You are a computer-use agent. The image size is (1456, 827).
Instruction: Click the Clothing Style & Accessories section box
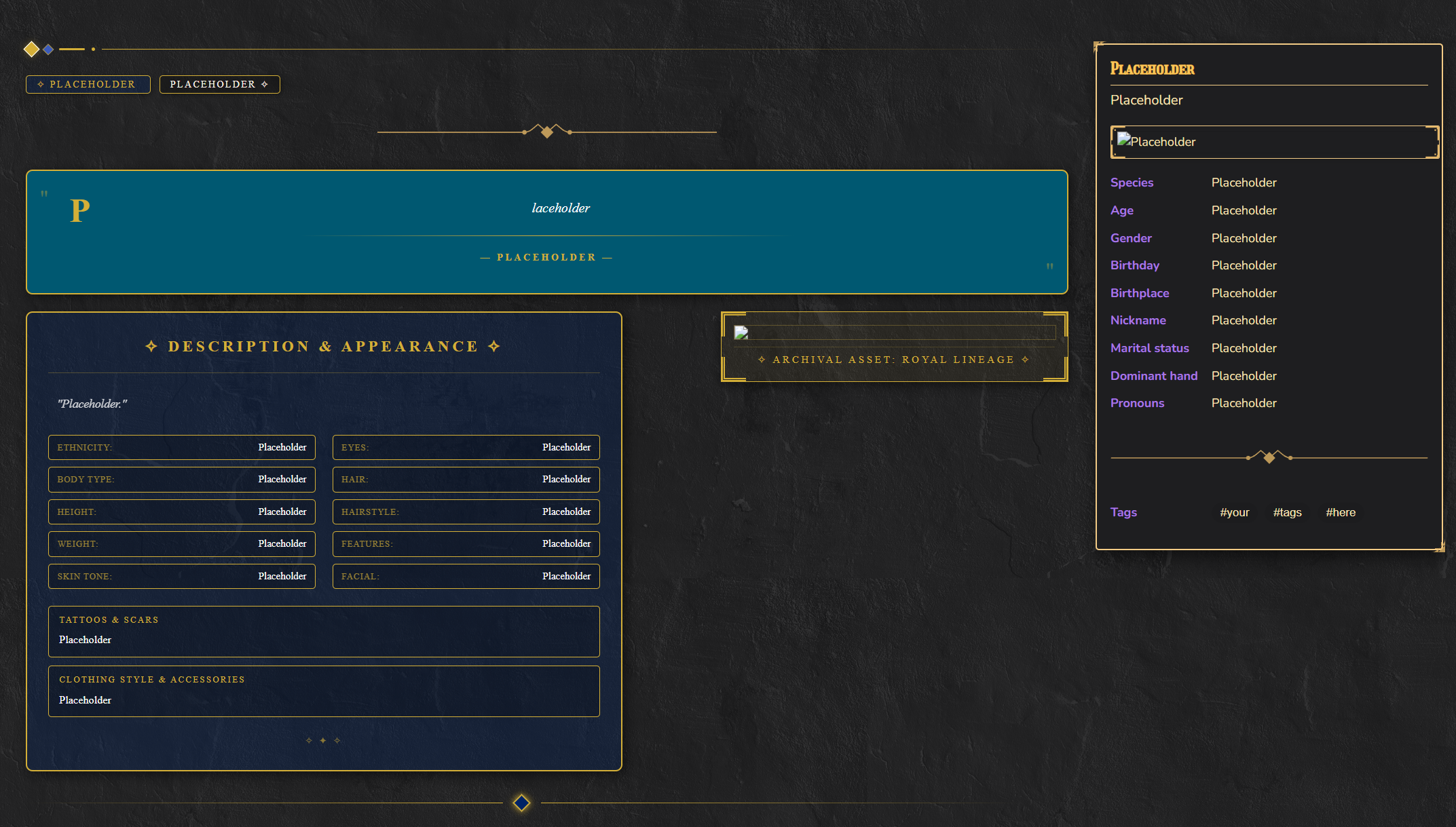tap(324, 691)
